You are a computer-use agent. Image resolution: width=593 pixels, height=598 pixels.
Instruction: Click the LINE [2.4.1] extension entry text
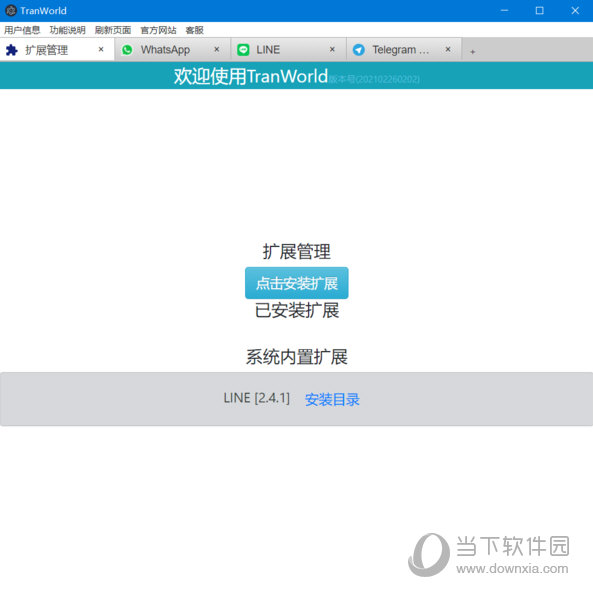257,398
